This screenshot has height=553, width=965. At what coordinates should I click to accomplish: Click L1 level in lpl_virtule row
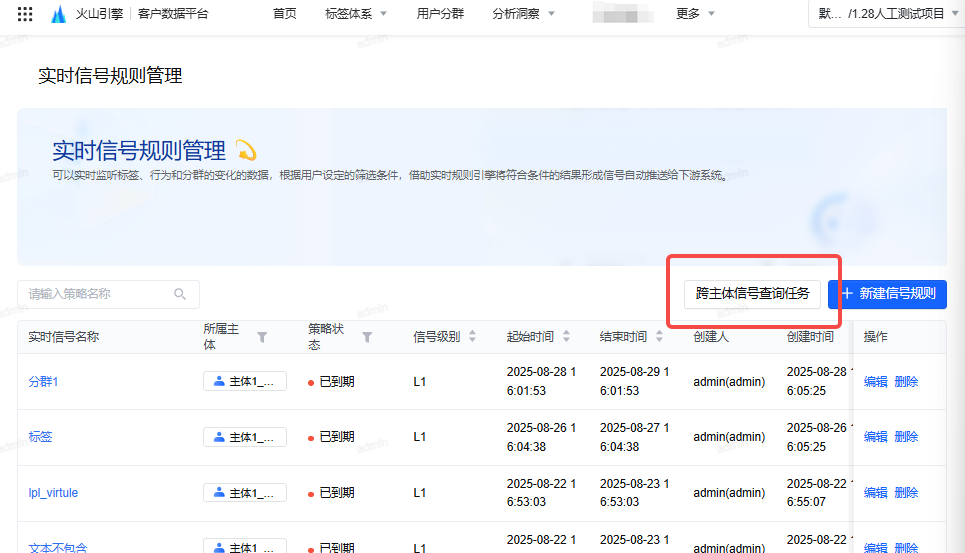tap(420, 493)
